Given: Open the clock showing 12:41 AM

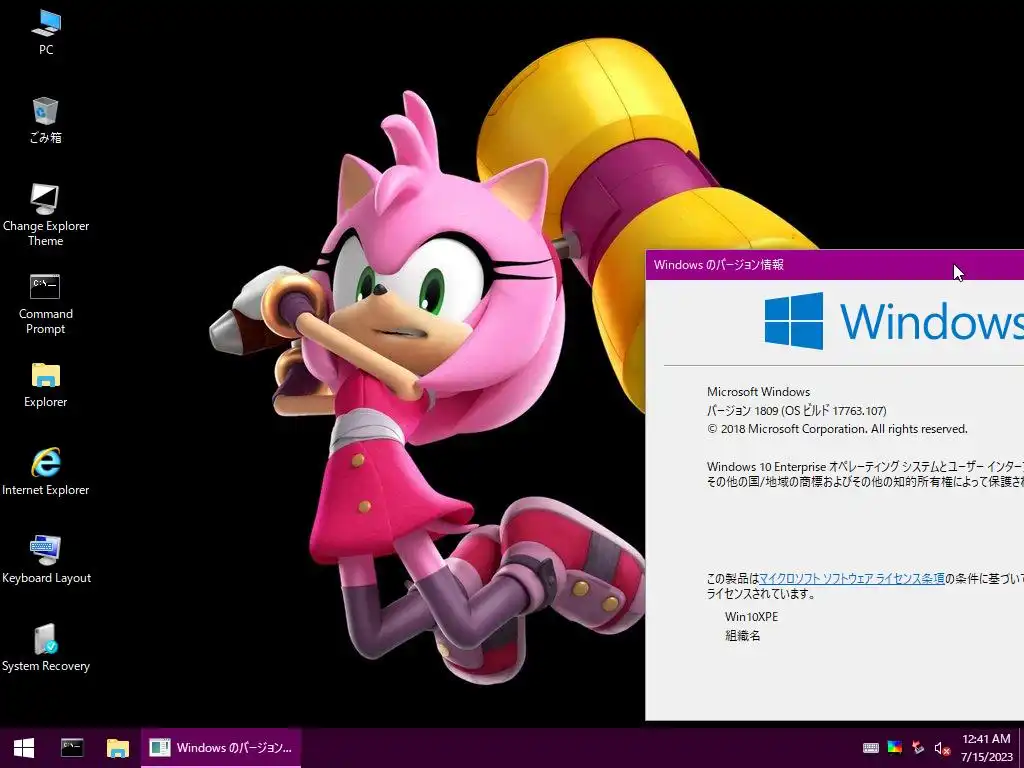Looking at the screenshot, I should point(986,739).
